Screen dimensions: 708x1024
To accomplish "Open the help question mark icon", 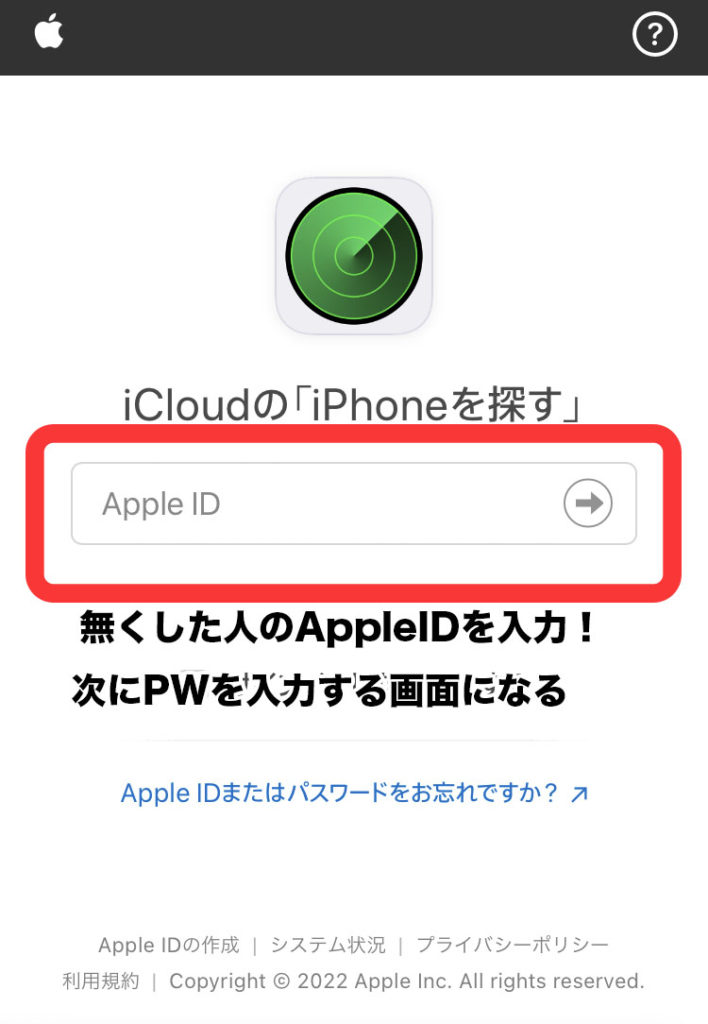I will click(654, 34).
